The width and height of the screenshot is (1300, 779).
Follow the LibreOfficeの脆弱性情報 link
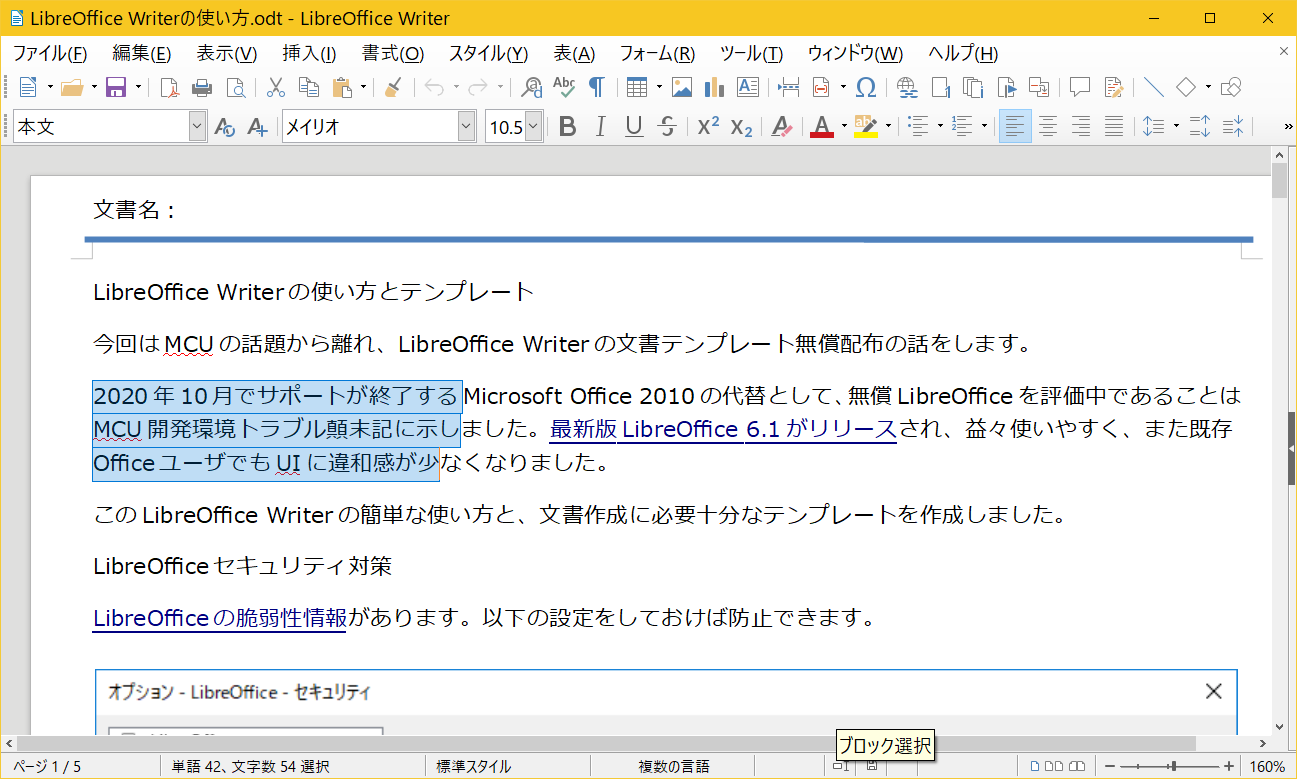220,618
